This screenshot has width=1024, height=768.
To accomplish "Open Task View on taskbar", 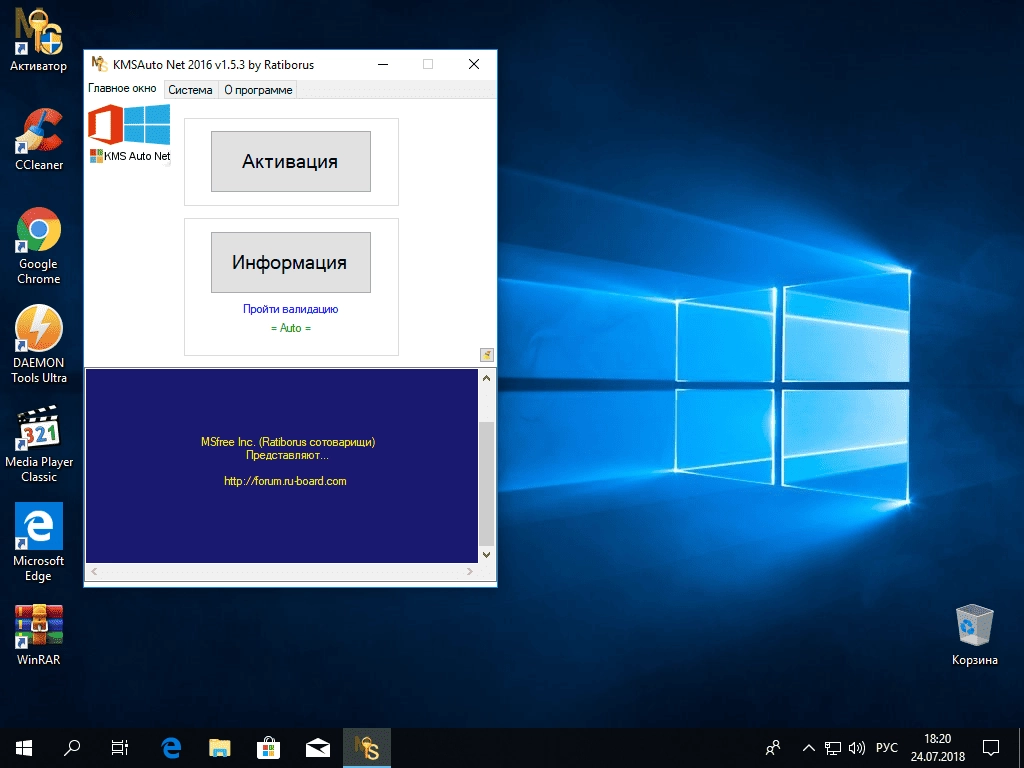I will coord(120,748).
